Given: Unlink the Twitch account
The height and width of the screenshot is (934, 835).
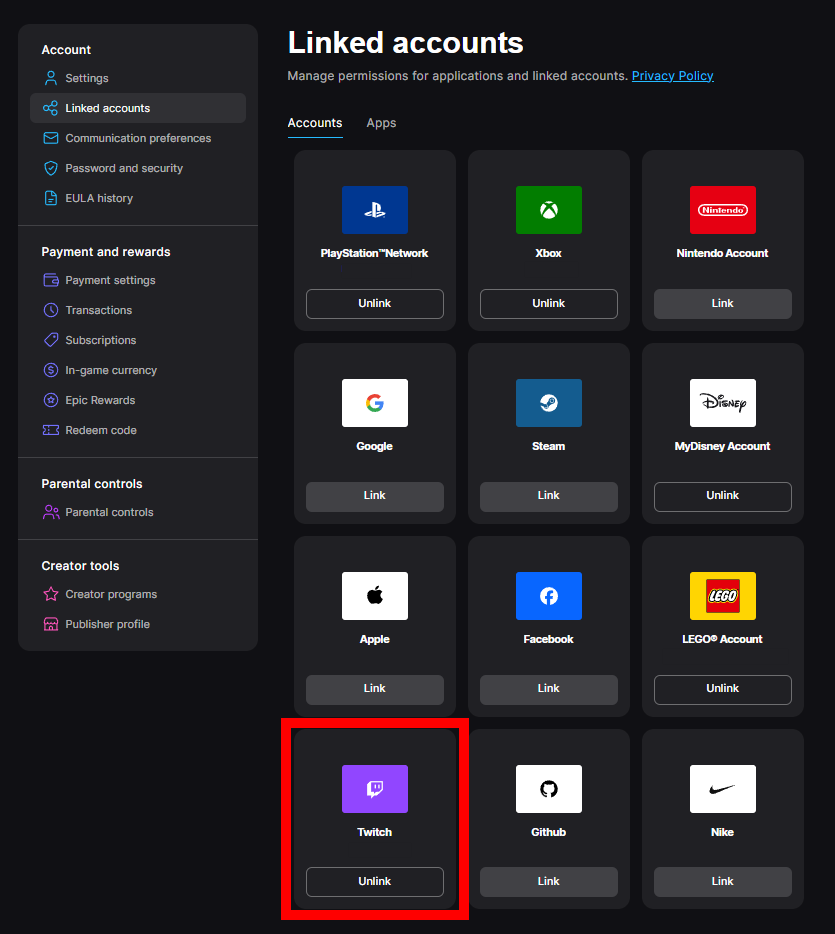Looking at the screenshot, I should 374,881.
